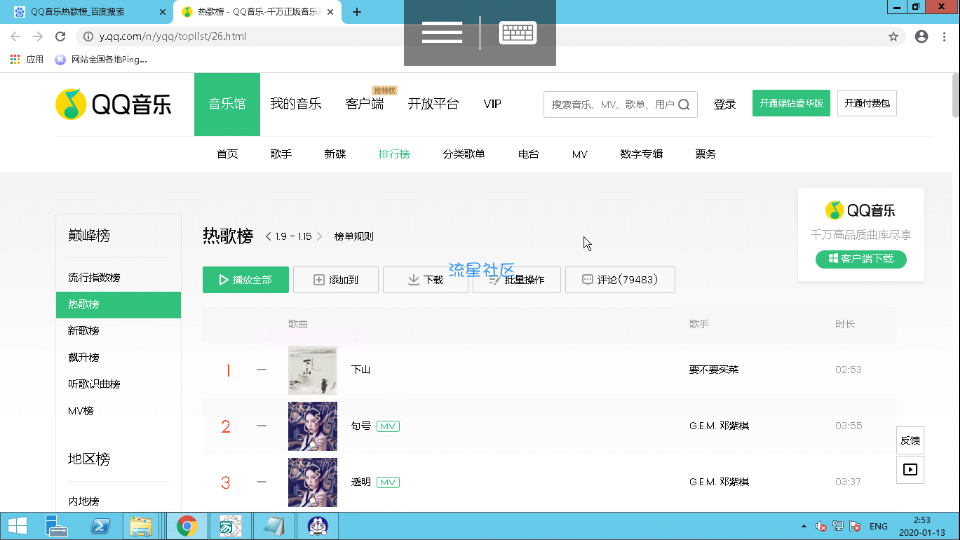Viewport: 960px width, 540px height.
Task: Select the 客户端 tab
Action: [x=364, y=104]
